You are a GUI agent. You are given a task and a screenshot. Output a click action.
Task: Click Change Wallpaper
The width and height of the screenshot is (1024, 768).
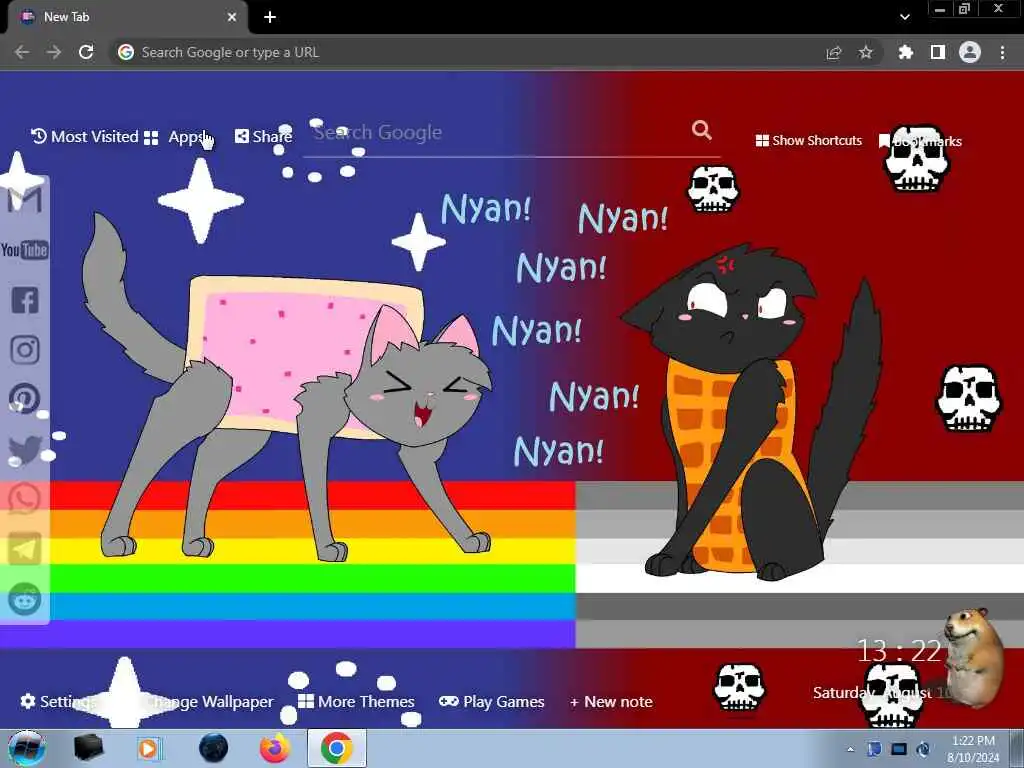point(209,701)
